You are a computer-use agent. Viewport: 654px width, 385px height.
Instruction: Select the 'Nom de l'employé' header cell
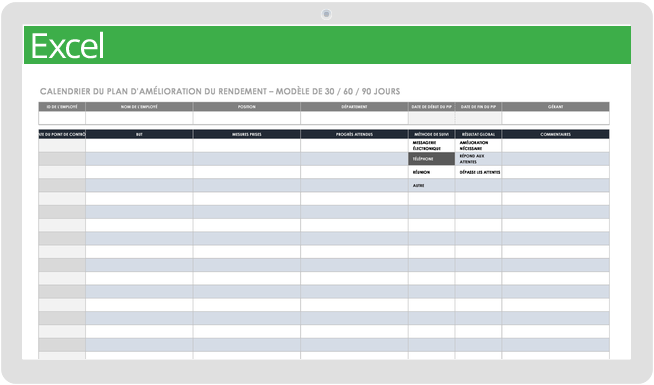[x=139, y=107]
